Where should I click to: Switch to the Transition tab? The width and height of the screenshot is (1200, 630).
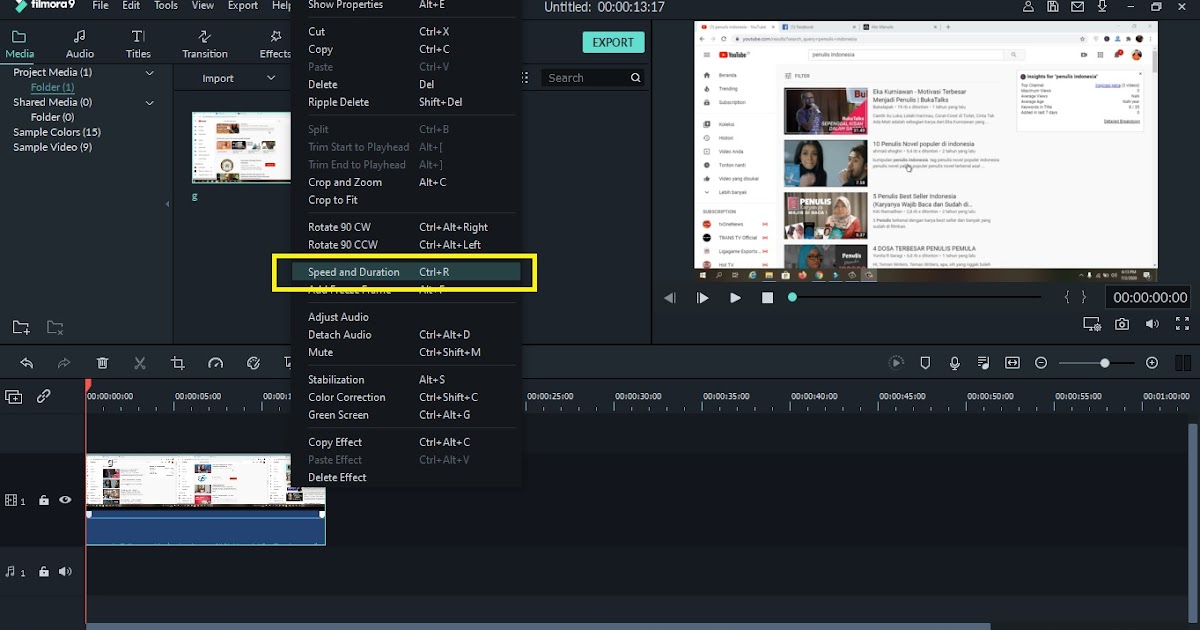[204, 41]
